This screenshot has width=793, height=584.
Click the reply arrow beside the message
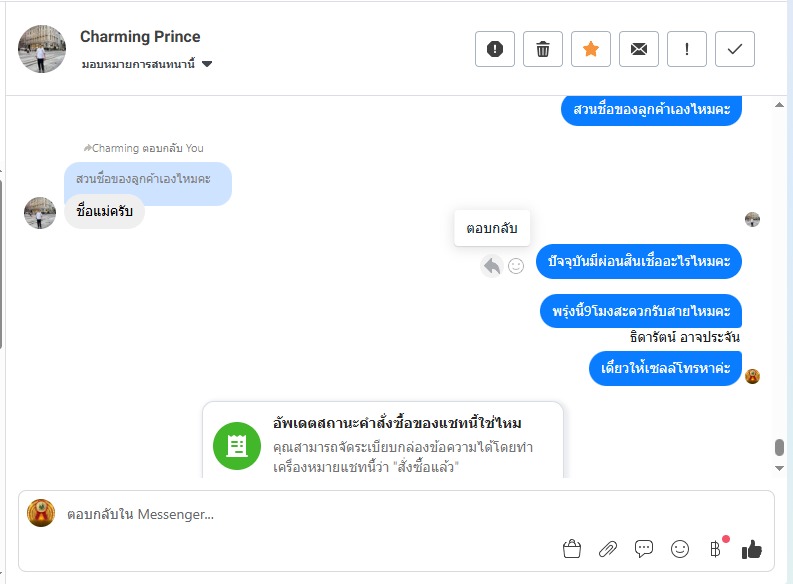tap(491, 266)
